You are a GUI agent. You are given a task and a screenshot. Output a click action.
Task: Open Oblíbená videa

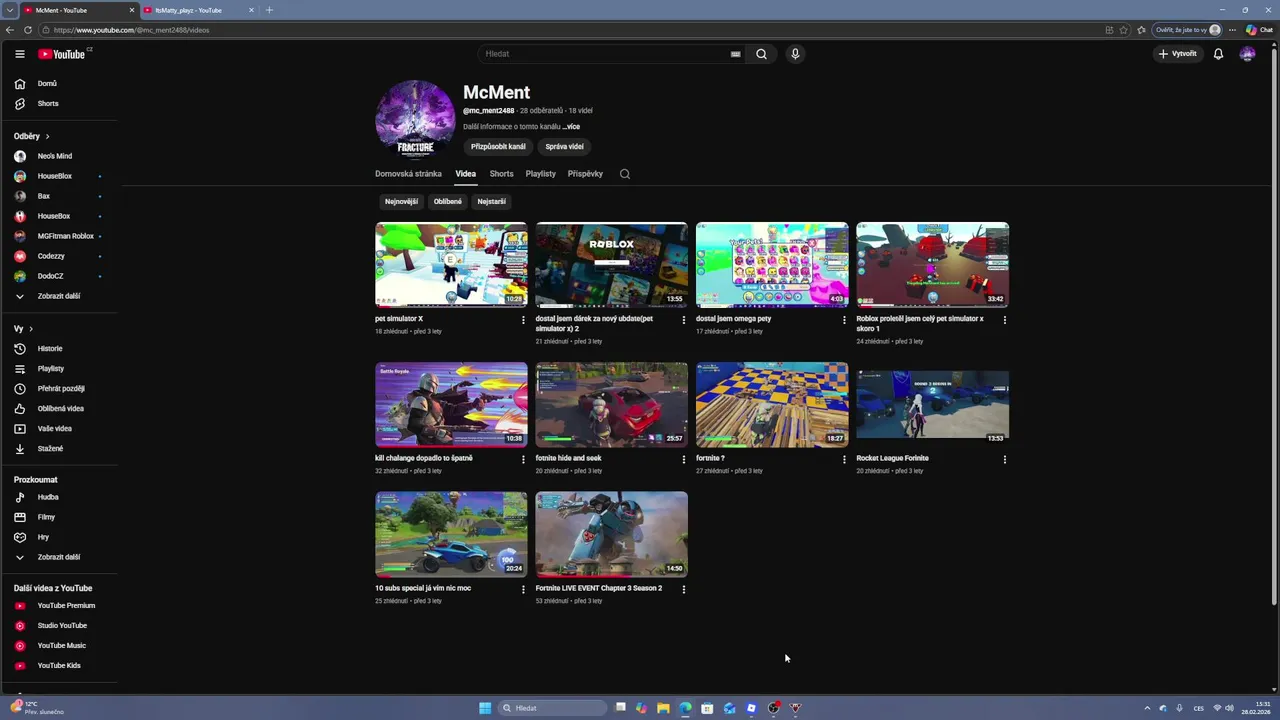60,409
